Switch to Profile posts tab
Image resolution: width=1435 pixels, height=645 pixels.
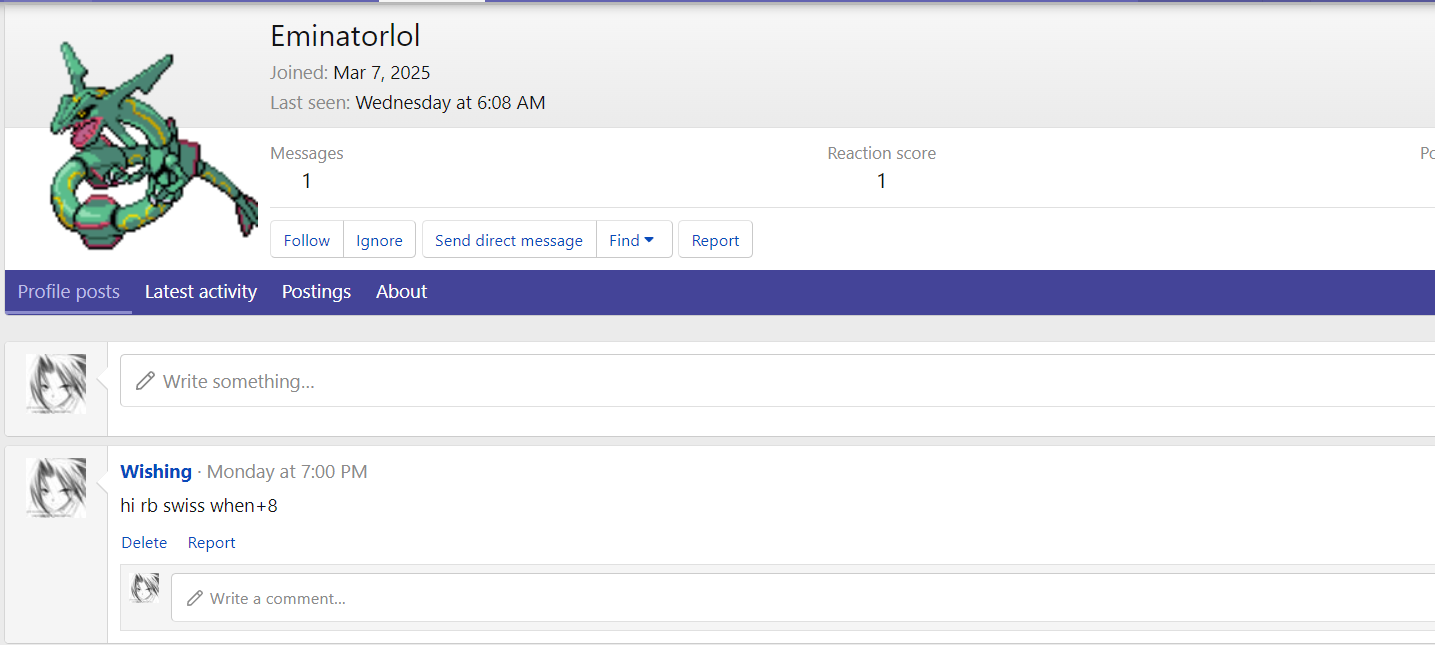pyautogui.click(x=69, y=292)
